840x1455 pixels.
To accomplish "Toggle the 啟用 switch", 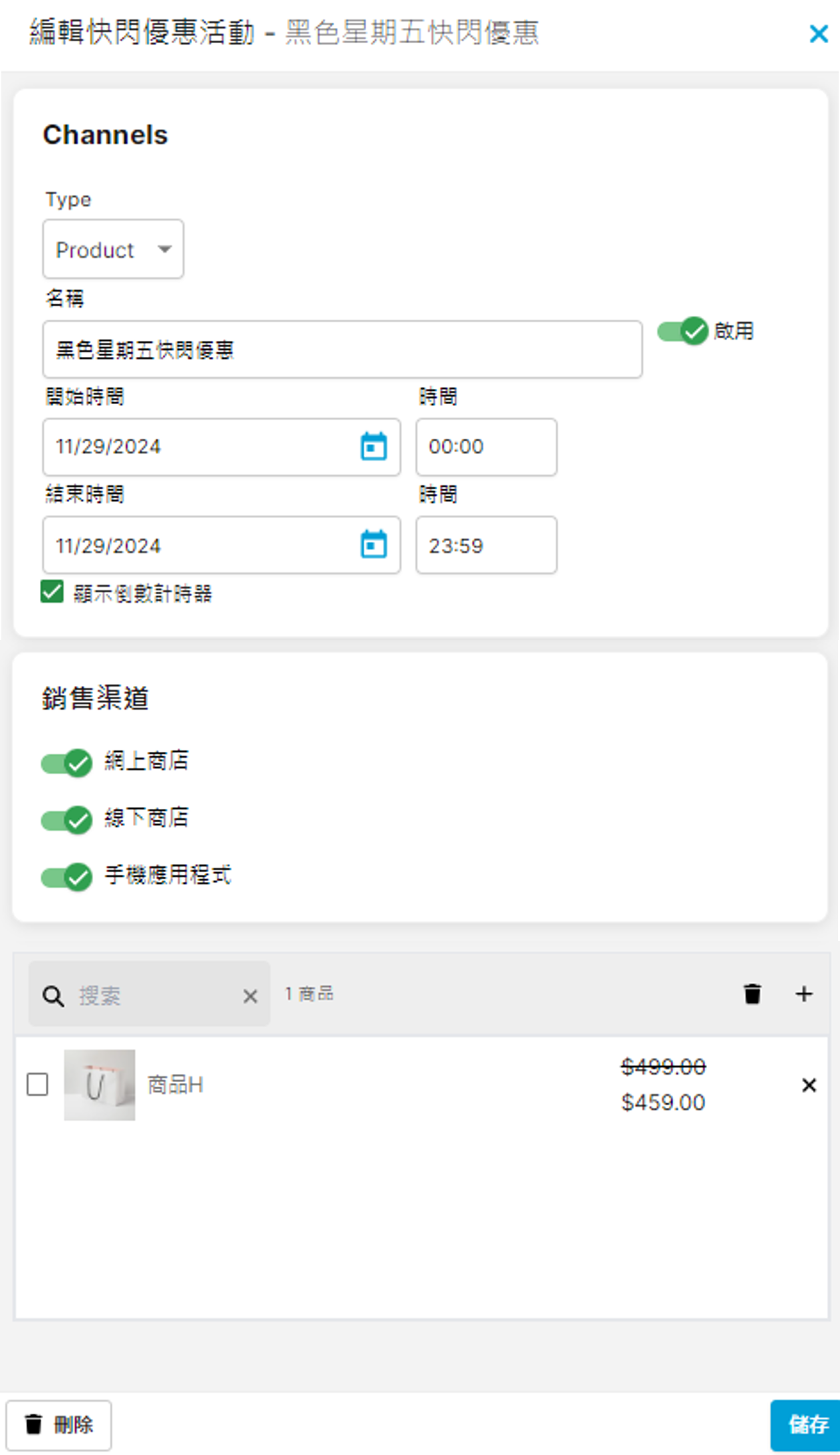I will 682,331.
